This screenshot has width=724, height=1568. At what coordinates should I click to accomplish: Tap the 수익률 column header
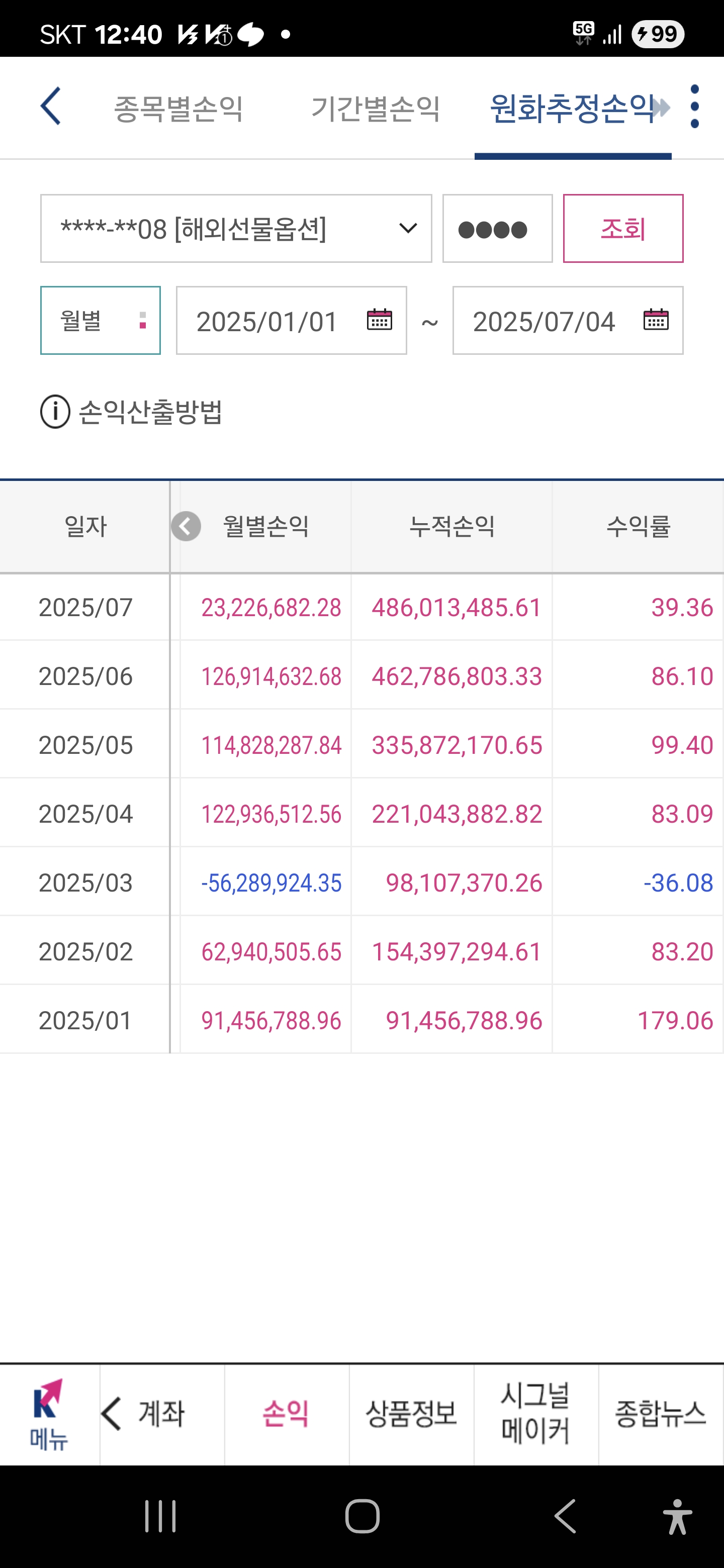[x=638, y=527]
